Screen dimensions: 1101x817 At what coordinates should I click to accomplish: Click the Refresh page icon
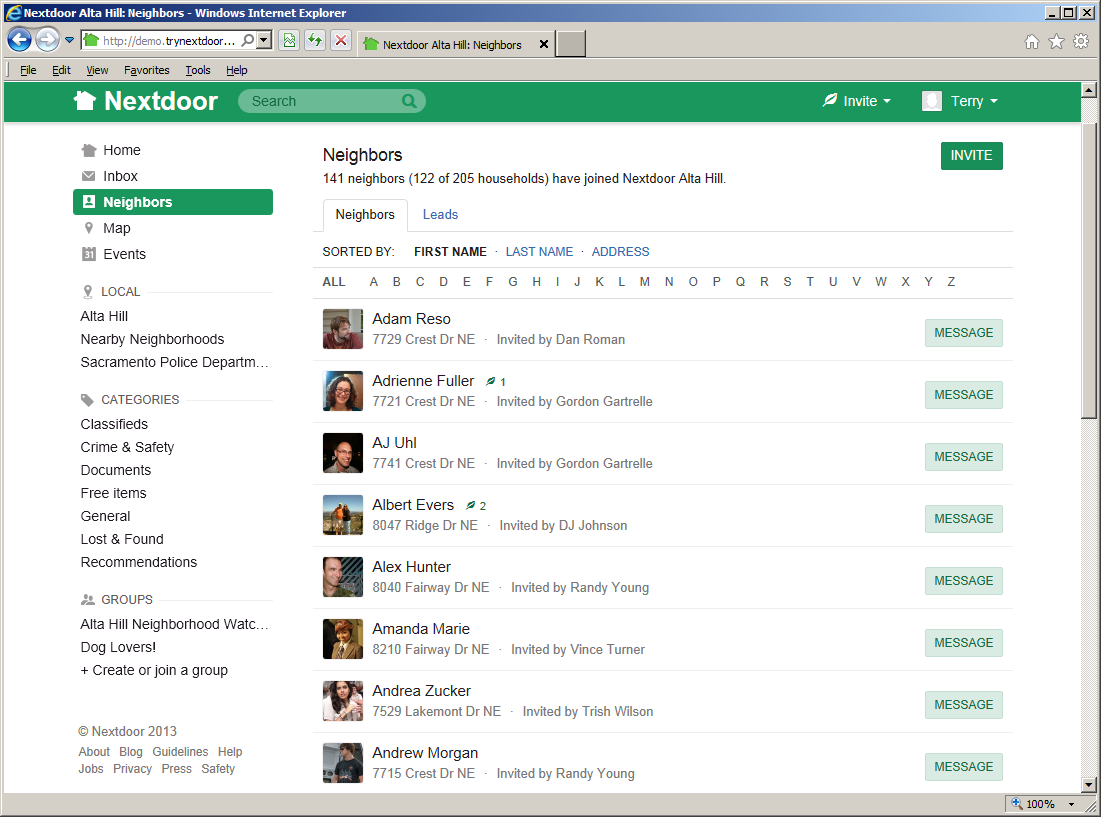point(315,40)
